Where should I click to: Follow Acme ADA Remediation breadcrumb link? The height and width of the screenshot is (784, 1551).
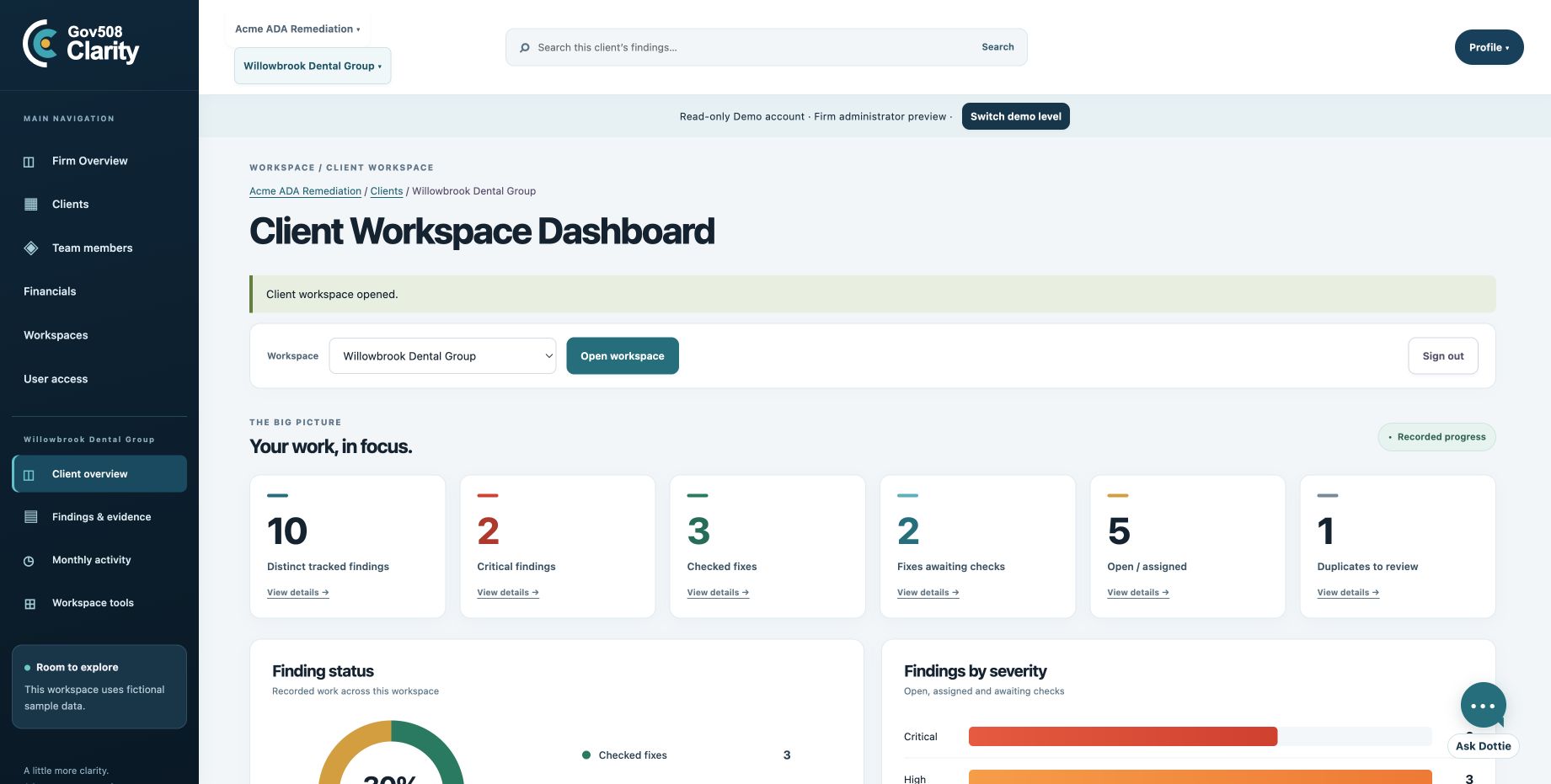[305, 191]
